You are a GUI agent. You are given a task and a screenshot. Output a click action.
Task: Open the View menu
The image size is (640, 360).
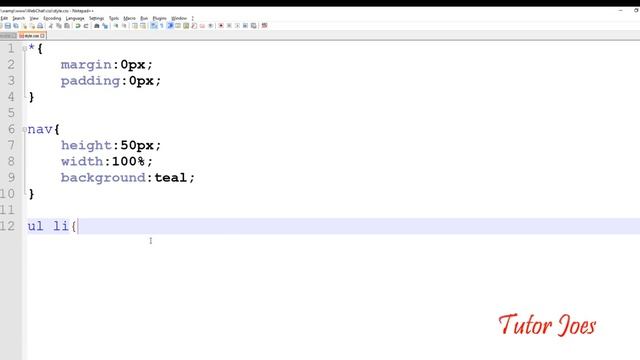click(34, 18)
